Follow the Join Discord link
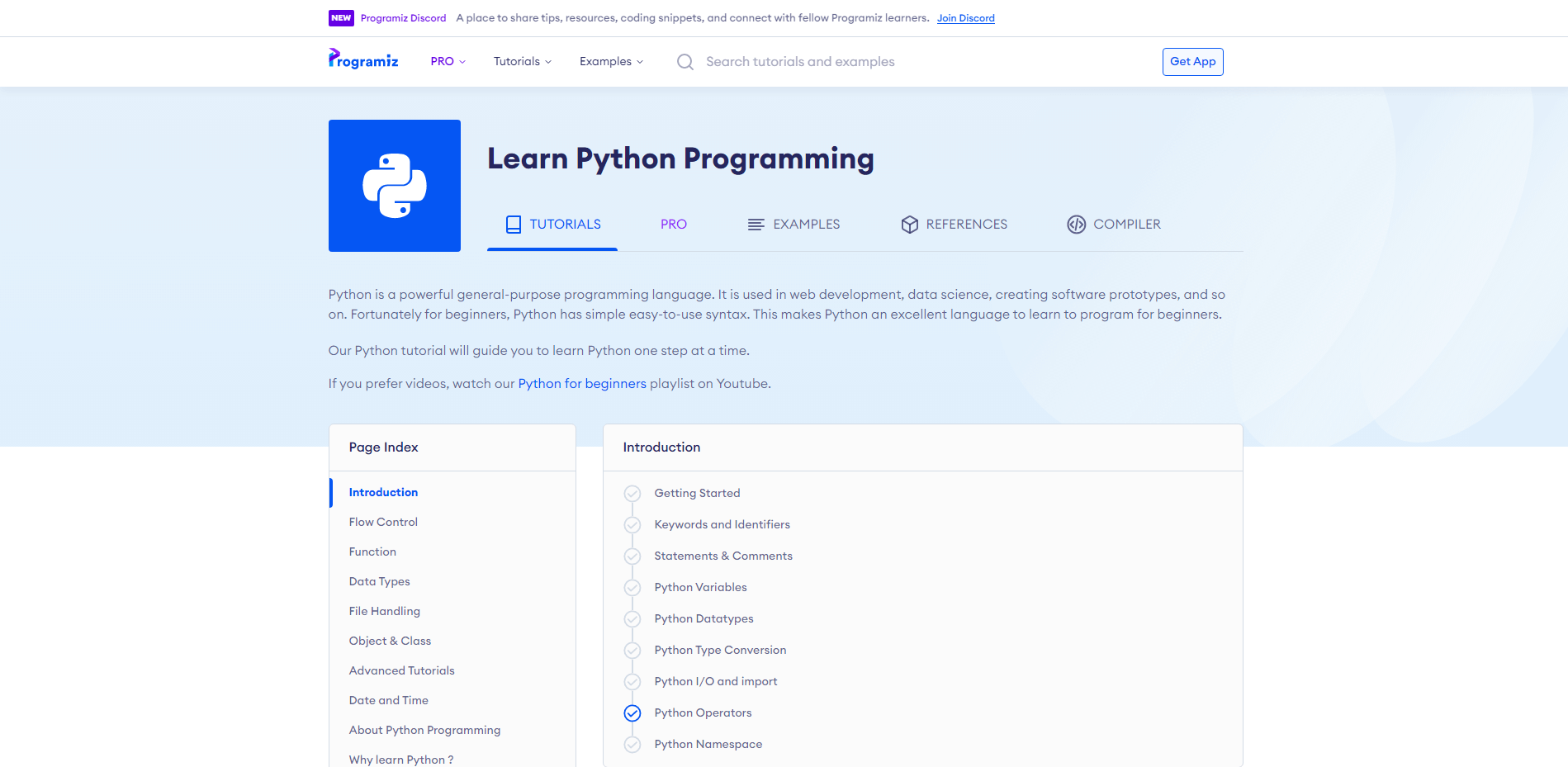 coord(965,18)
